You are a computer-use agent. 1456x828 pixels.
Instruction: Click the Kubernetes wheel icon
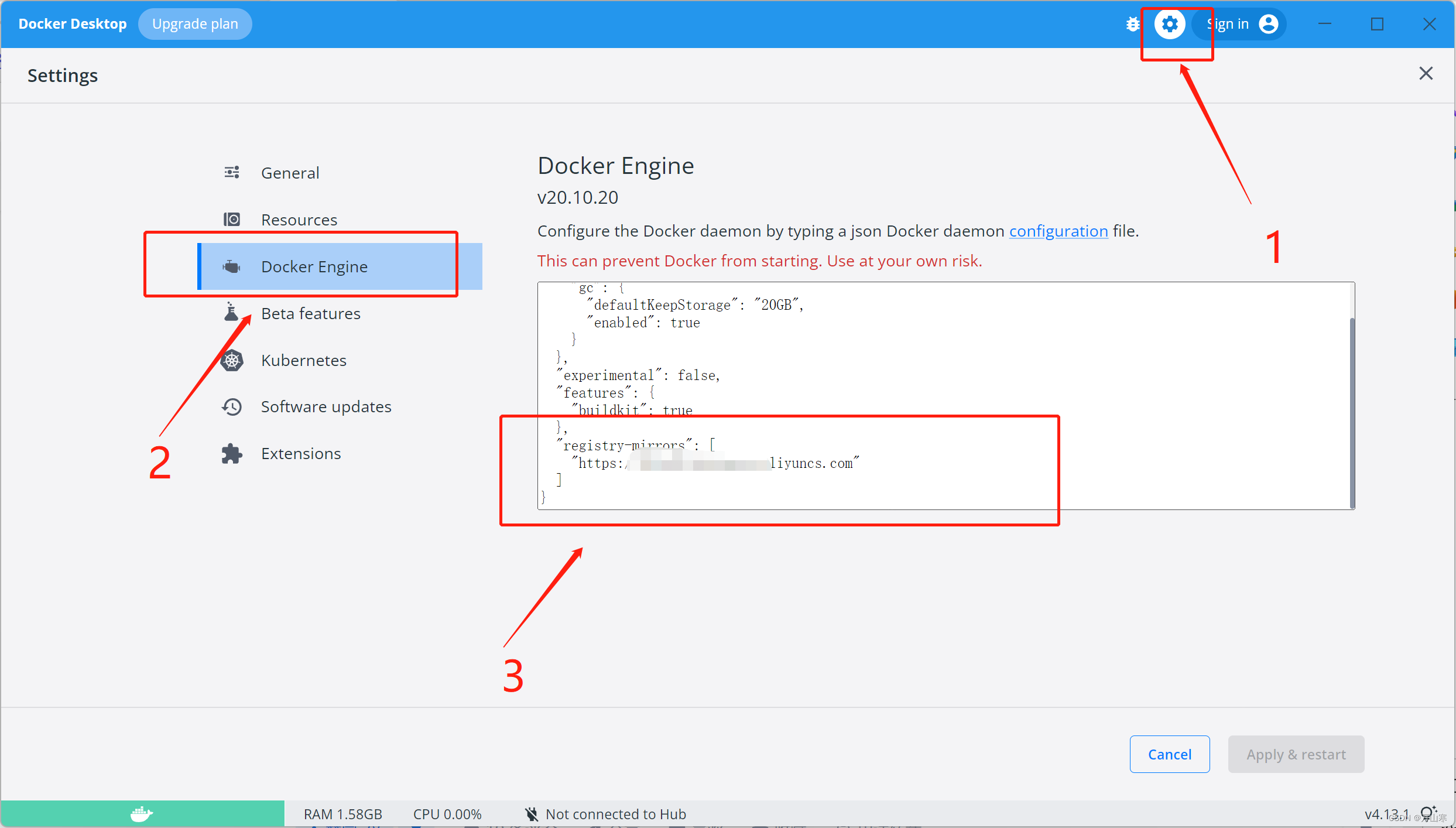232,360
